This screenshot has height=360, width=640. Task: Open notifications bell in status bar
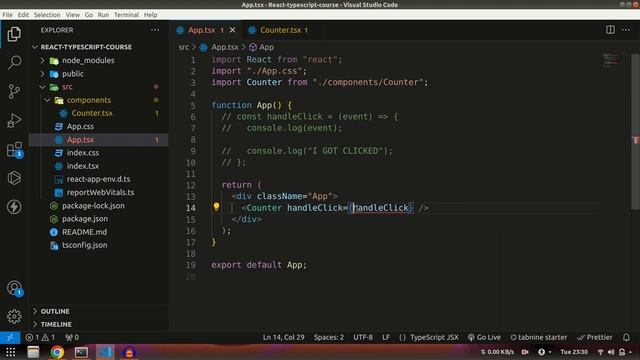626,338
